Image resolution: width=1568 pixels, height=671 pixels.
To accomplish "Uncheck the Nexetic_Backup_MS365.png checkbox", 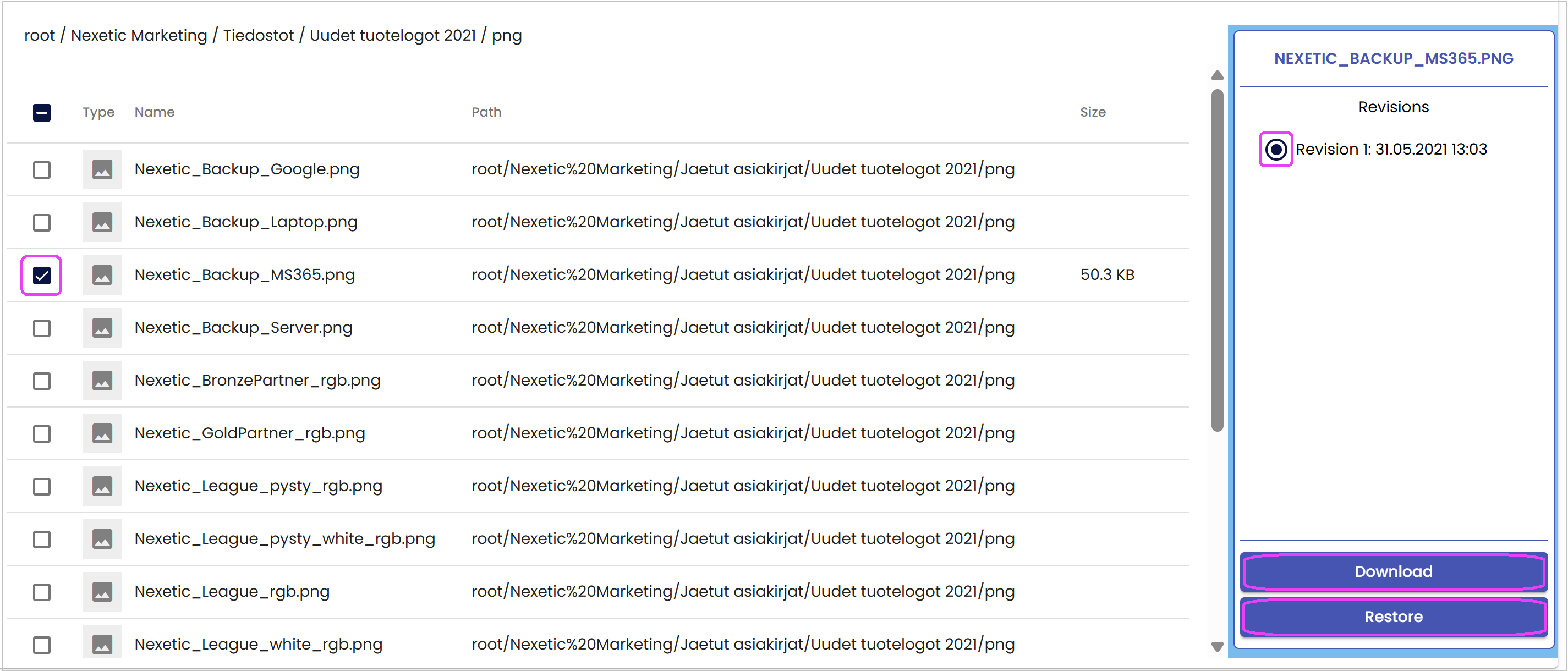I will click(x=41, y=276).
